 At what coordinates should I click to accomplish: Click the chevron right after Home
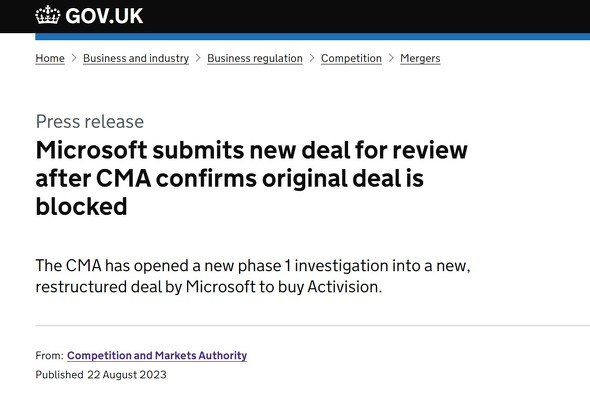tap(74, 58)
